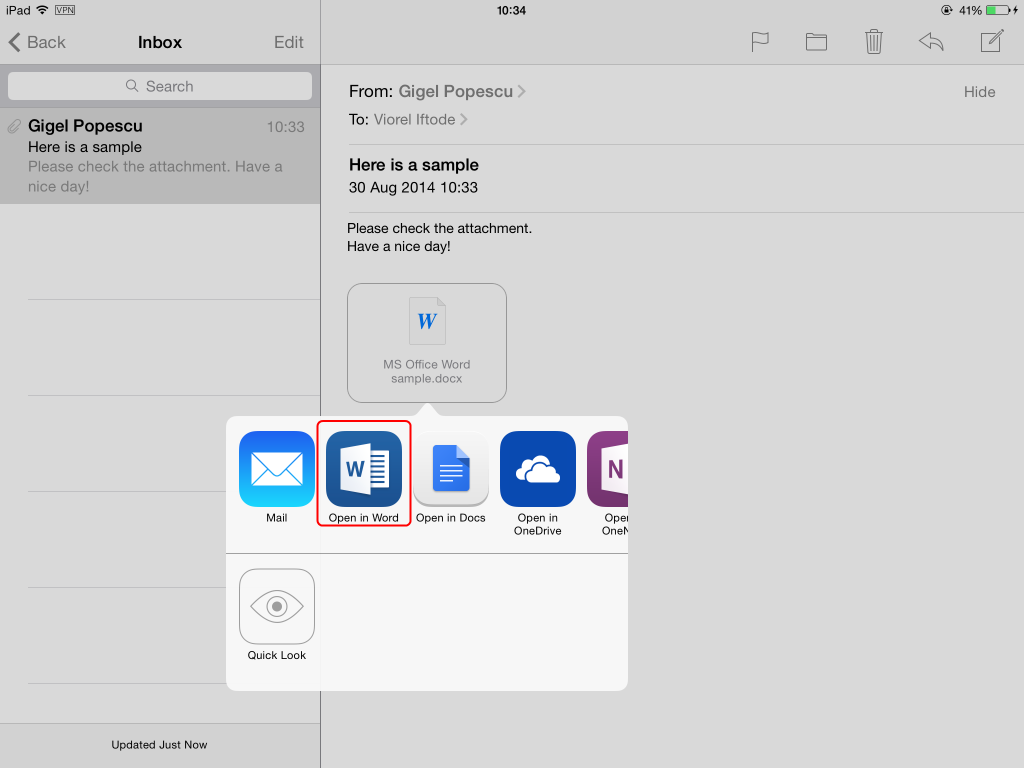Tap the subject Here is a sample
The height and width of the screenshot is (768, 1024).
413,165
